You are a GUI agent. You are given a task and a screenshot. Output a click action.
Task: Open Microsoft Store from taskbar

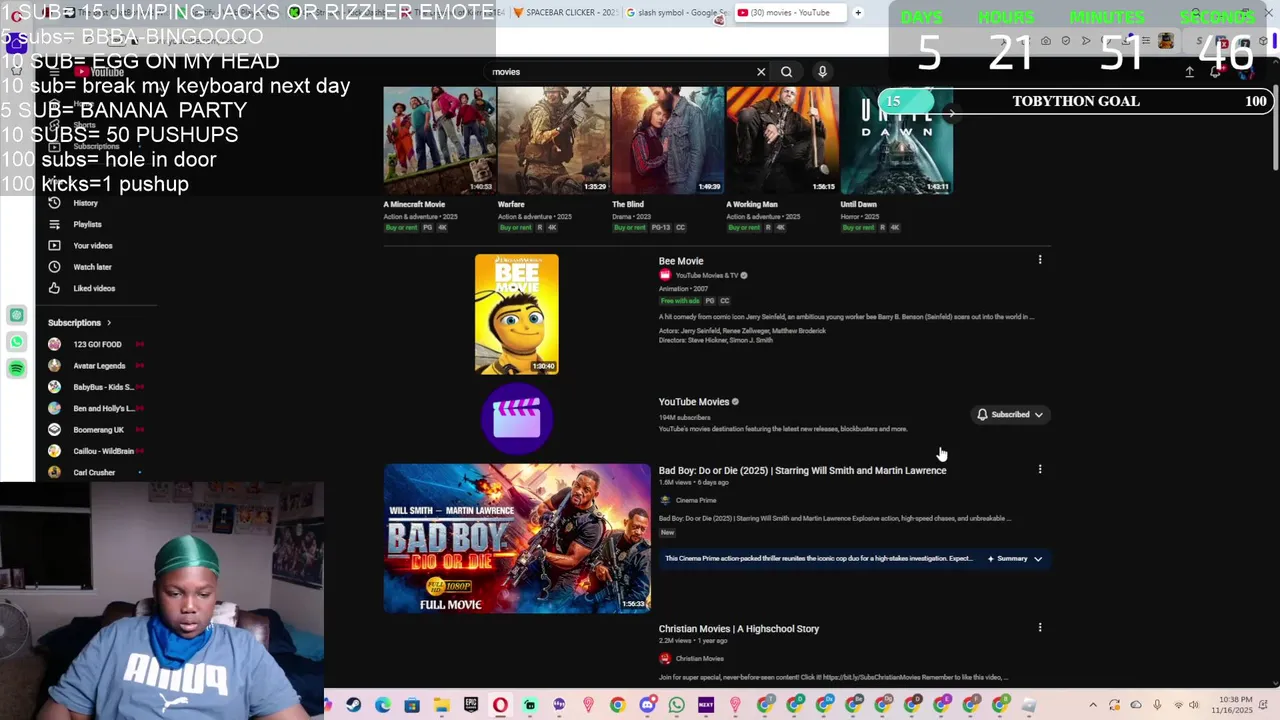pos(412,705)
